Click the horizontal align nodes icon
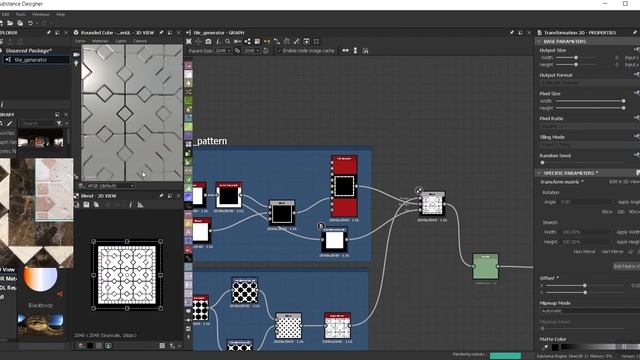The height and width of the screenshot is (360, 640). (345, 51)
